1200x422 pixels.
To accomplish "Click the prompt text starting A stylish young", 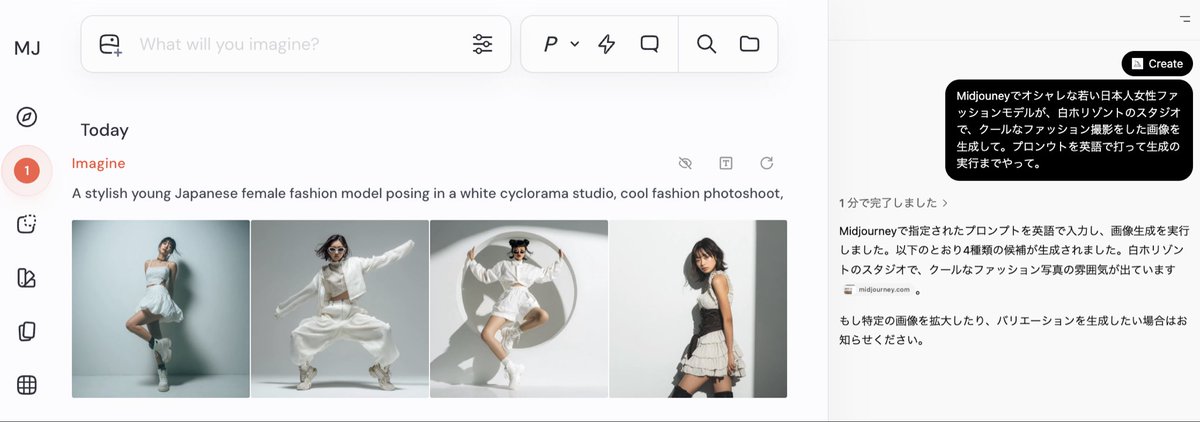I will [427, 193].
